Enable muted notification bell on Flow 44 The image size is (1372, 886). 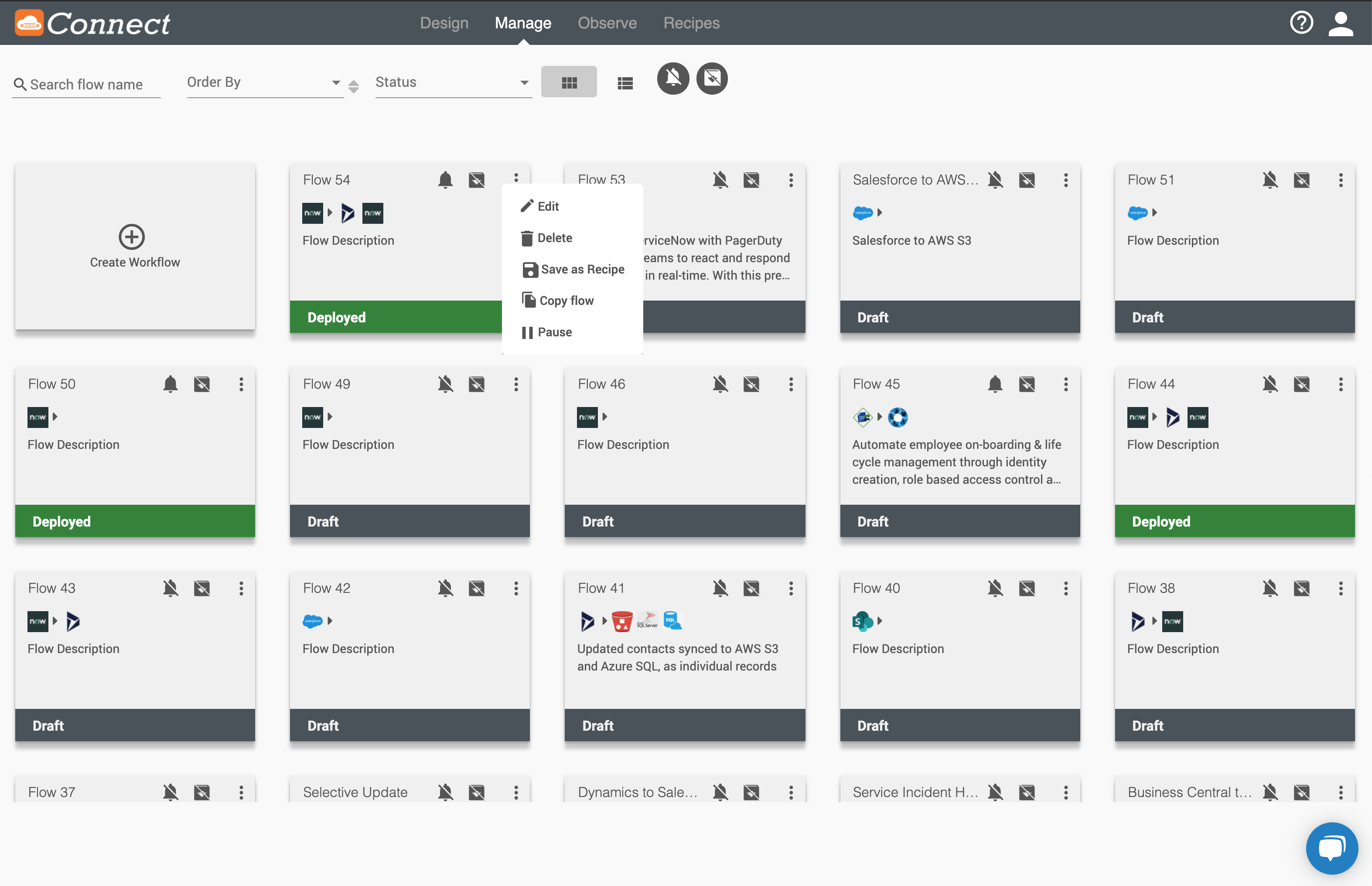pos(1270,384)
